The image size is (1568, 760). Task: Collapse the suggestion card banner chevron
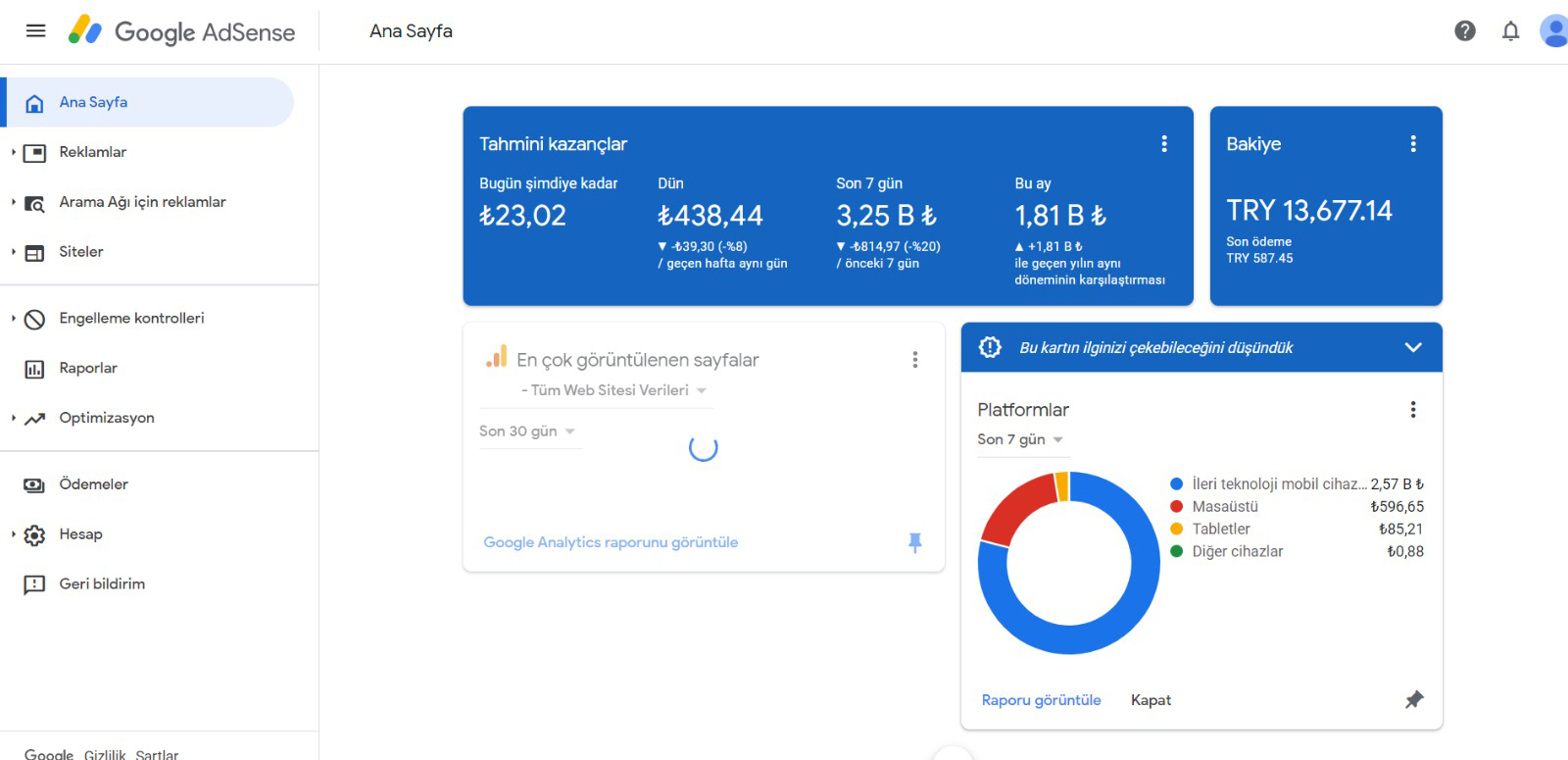coord(1413,347)
